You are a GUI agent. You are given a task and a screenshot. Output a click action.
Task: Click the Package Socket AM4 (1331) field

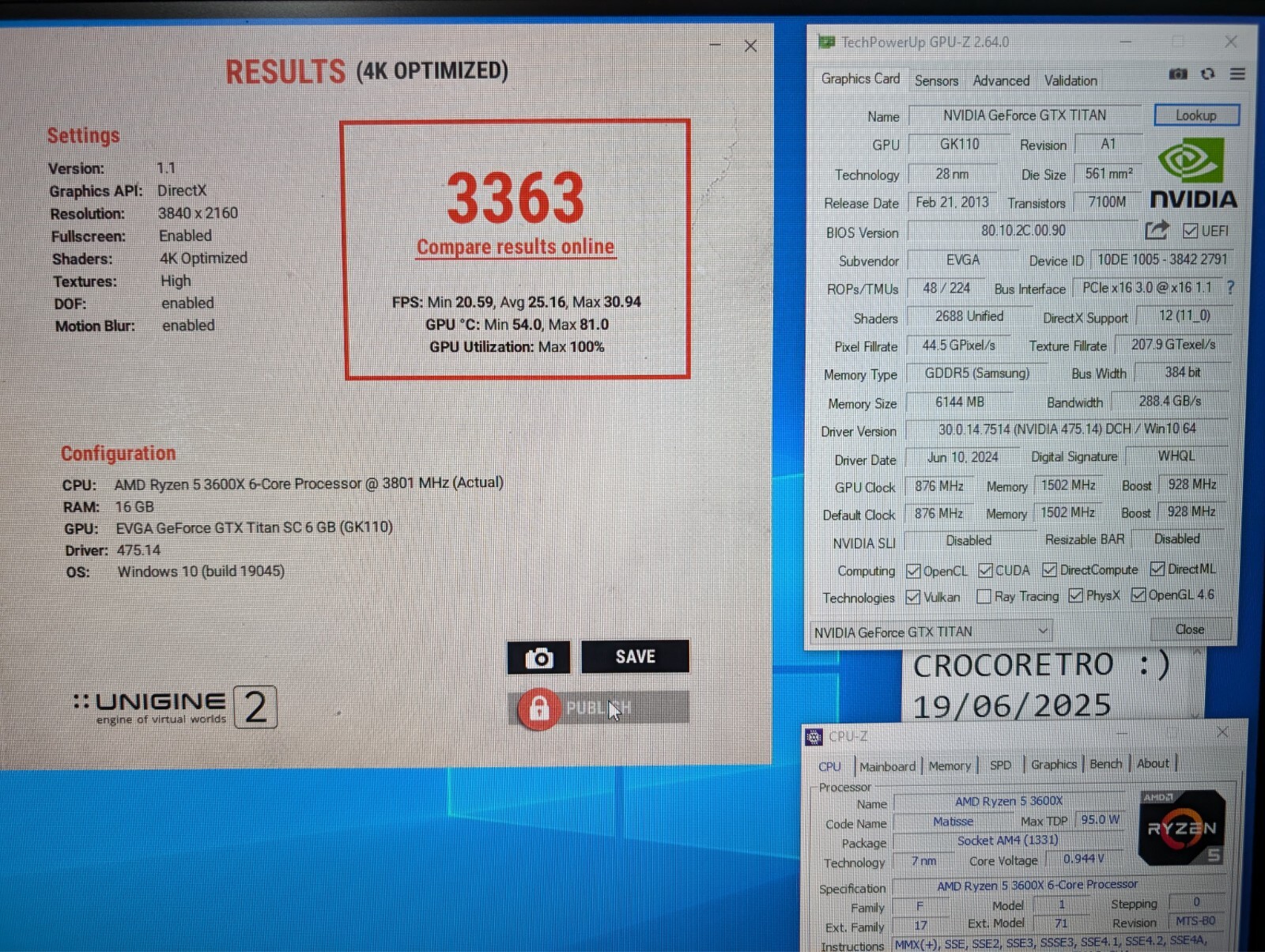click(1007, 841)
